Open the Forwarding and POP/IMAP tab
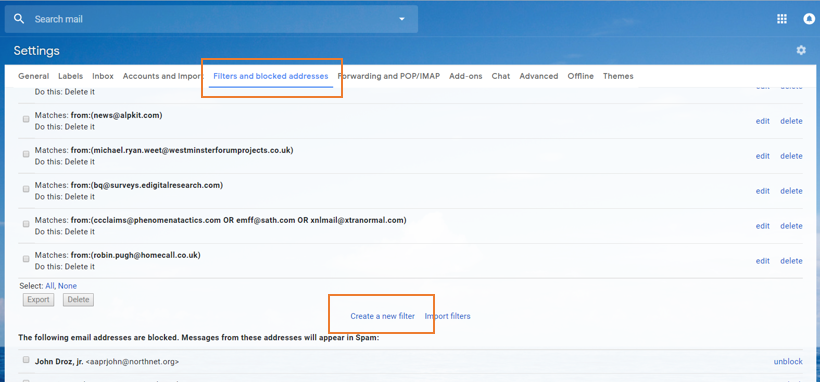Image resolution: width=820 pixels, height=382 pixels. click(389, 76)
